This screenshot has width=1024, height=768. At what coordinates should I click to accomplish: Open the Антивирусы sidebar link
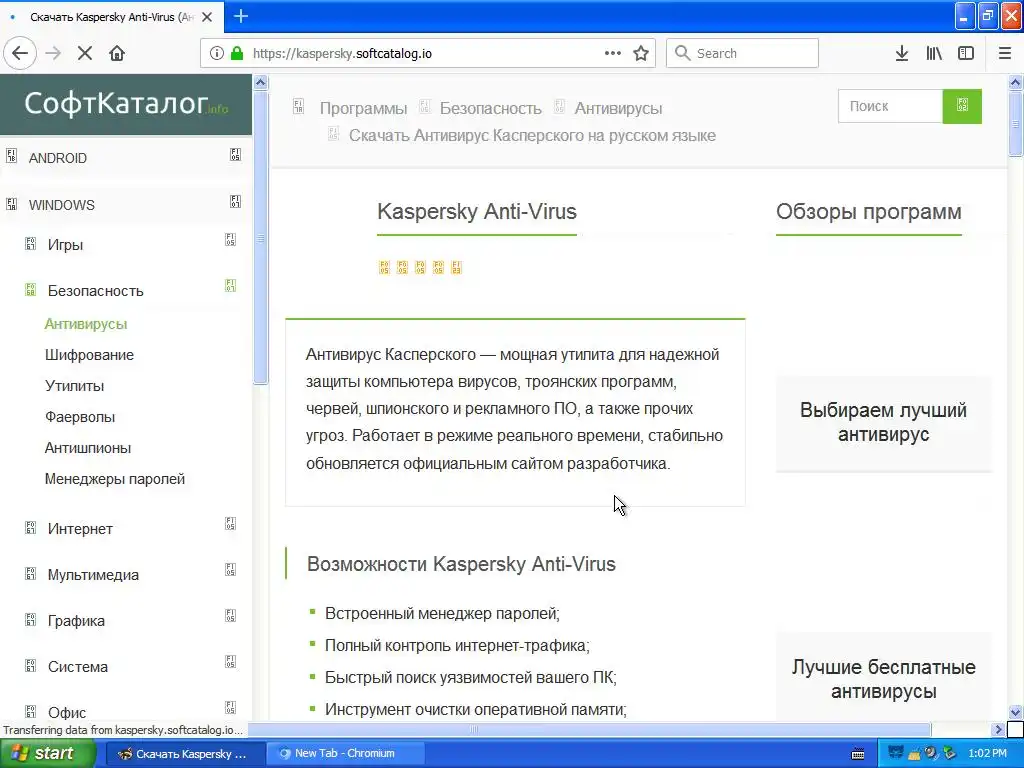(86, 324)
